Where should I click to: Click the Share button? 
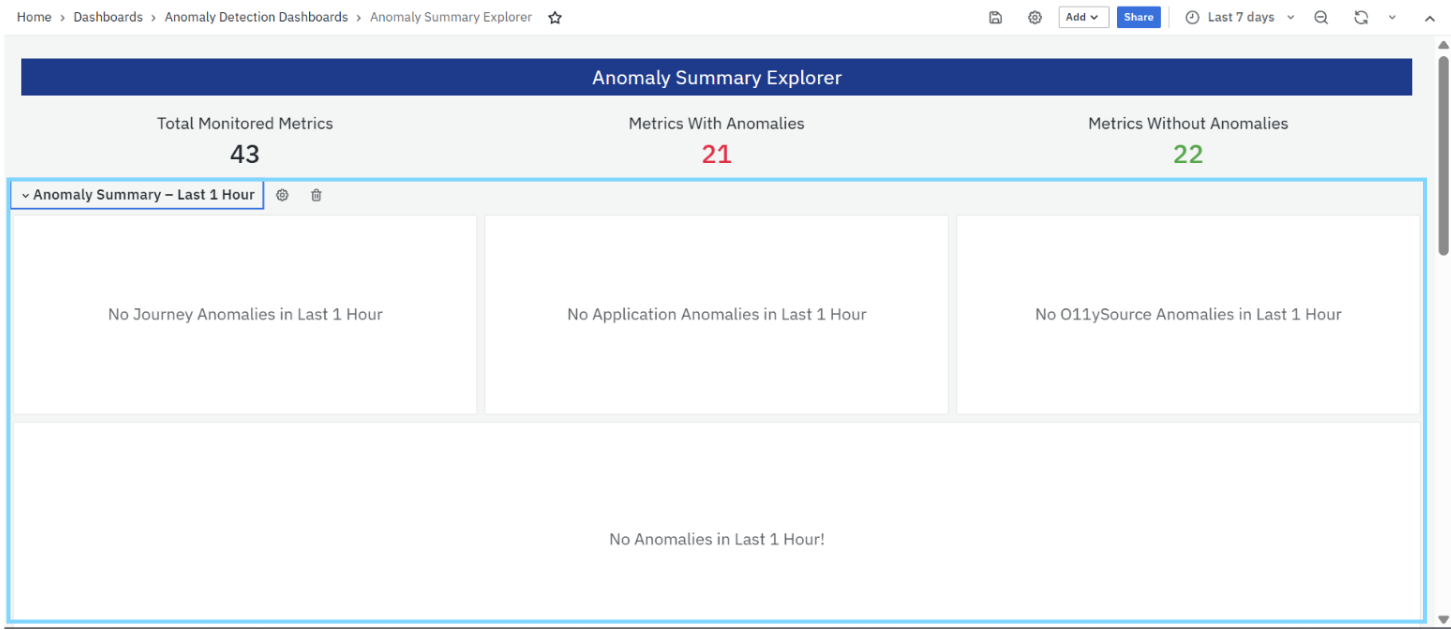click(1138, 17)
